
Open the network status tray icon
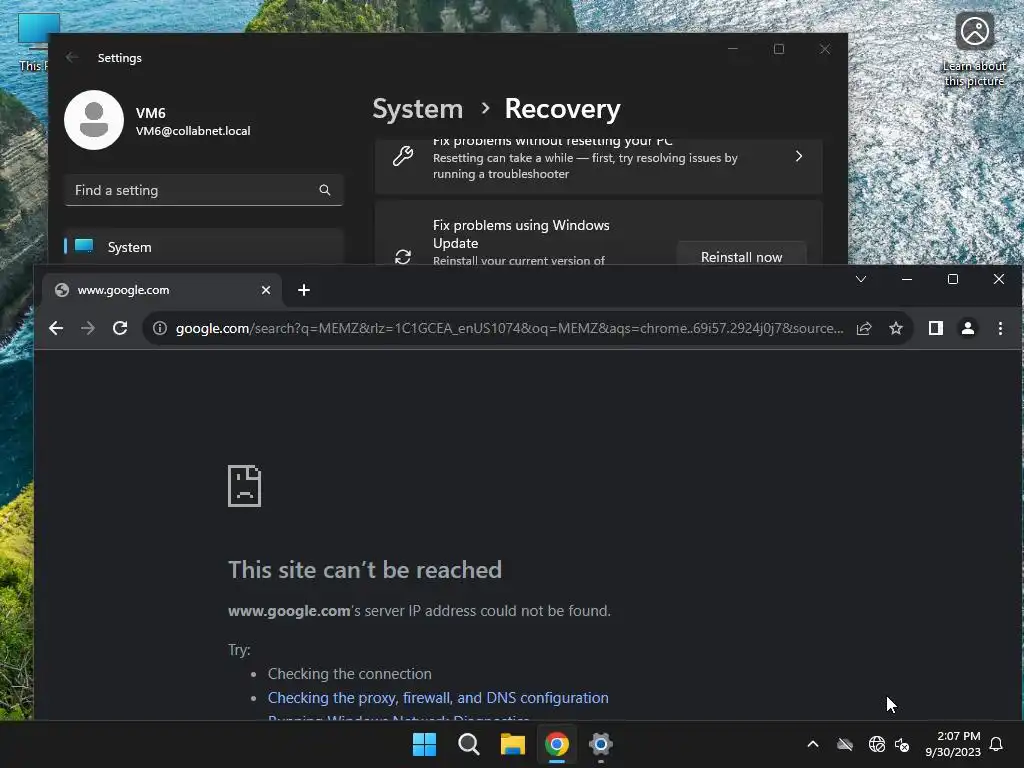(876, 744)
